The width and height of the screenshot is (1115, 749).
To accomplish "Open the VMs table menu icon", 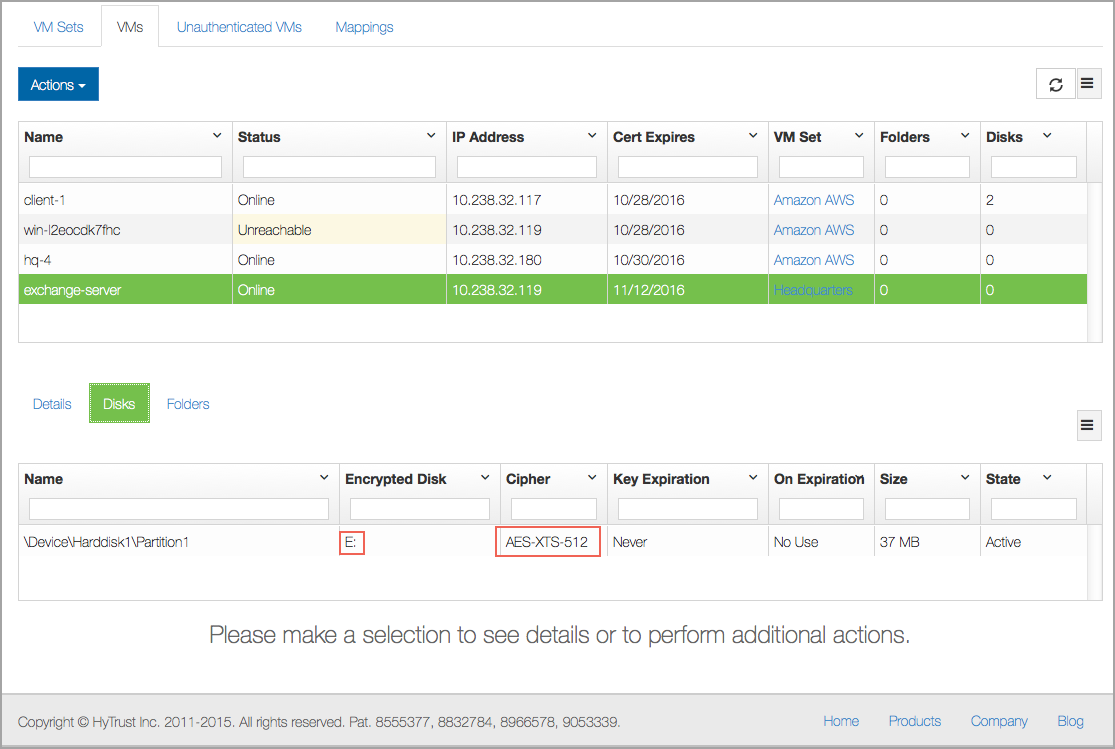I will (1087, 84).
